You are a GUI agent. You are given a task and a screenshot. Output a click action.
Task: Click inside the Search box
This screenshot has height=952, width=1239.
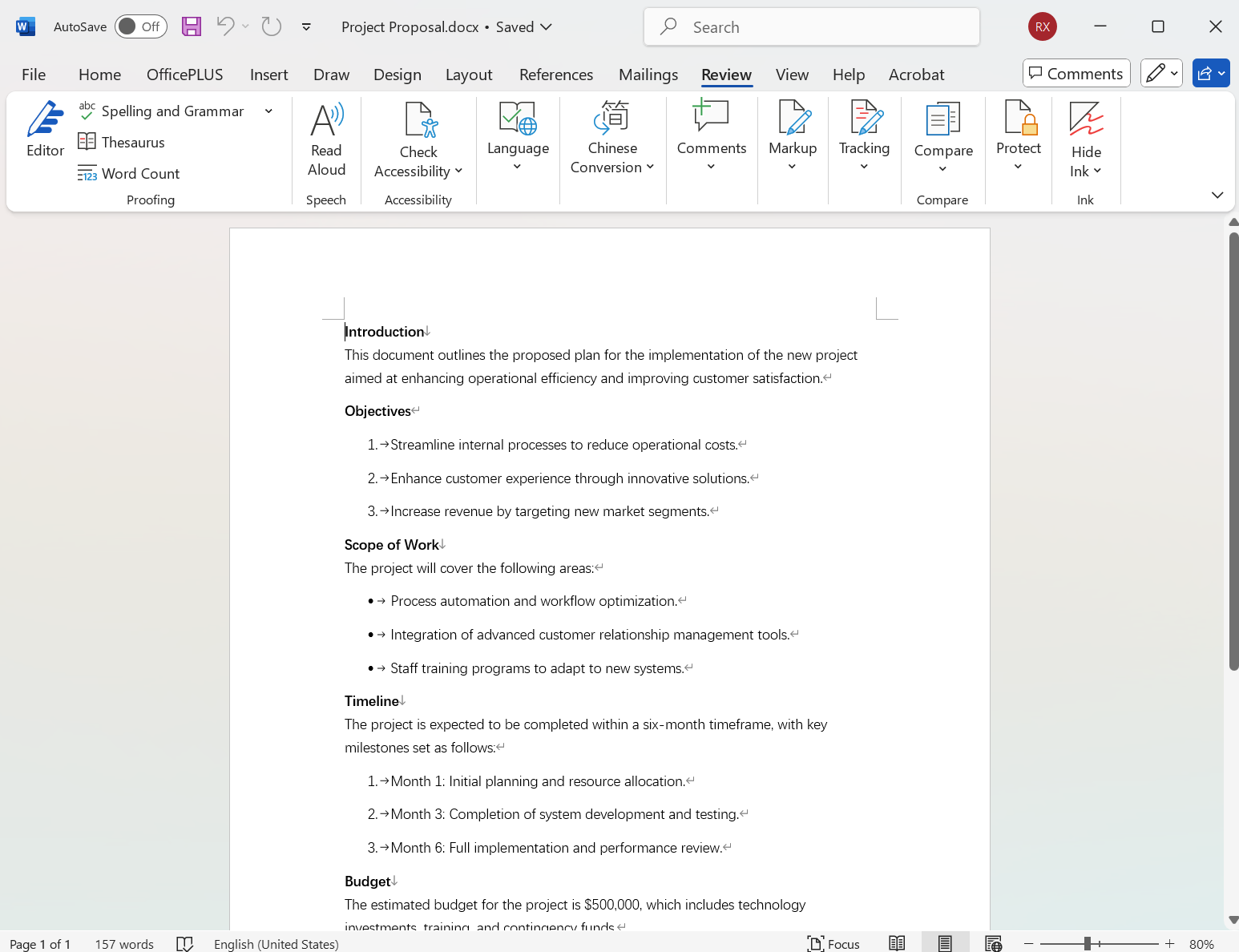coord(811,26)
